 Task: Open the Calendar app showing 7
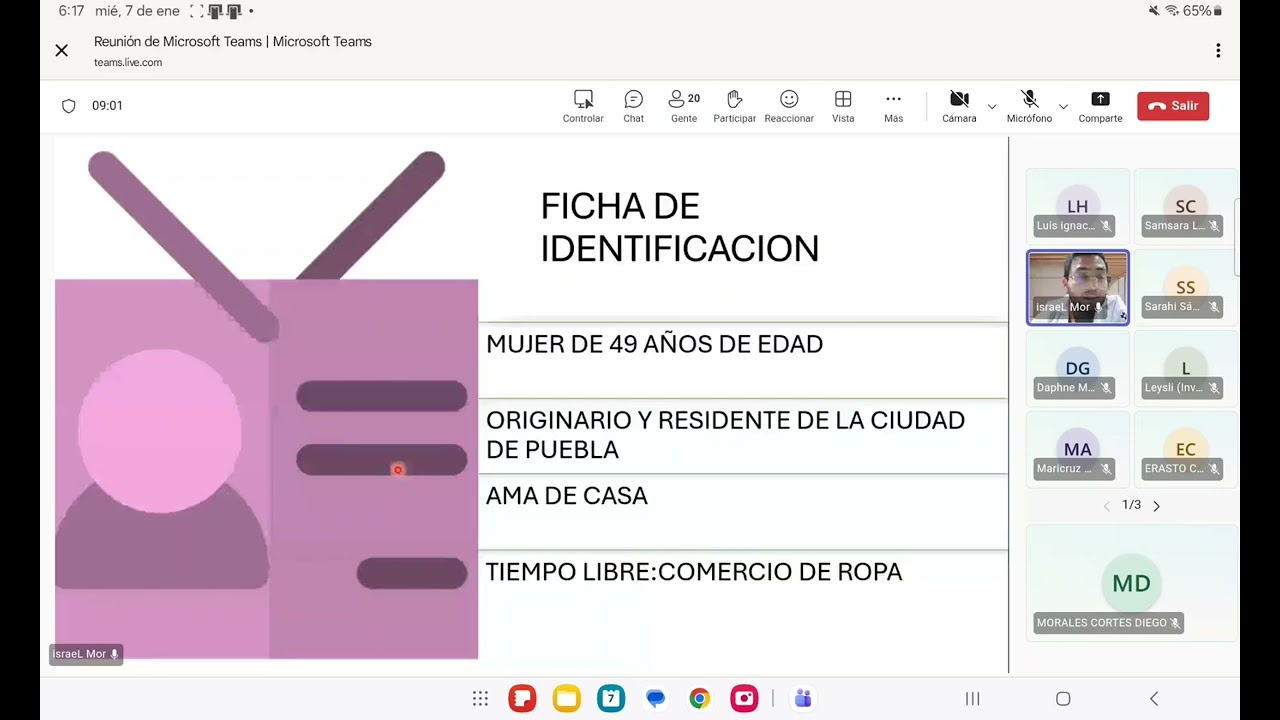(x=611, y=699)
